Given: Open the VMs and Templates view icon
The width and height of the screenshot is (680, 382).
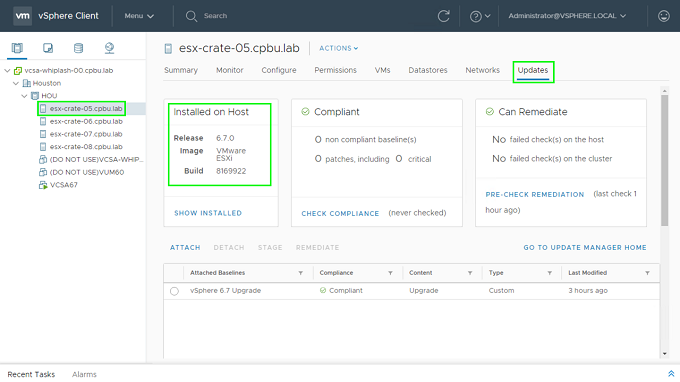Looking at the screenshot, I should (48, 48).
